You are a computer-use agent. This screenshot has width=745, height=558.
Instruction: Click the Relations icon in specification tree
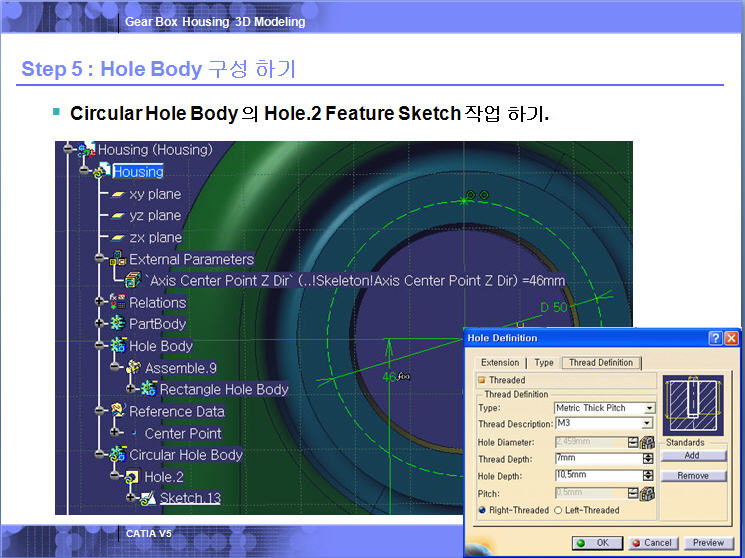point(118,302)
